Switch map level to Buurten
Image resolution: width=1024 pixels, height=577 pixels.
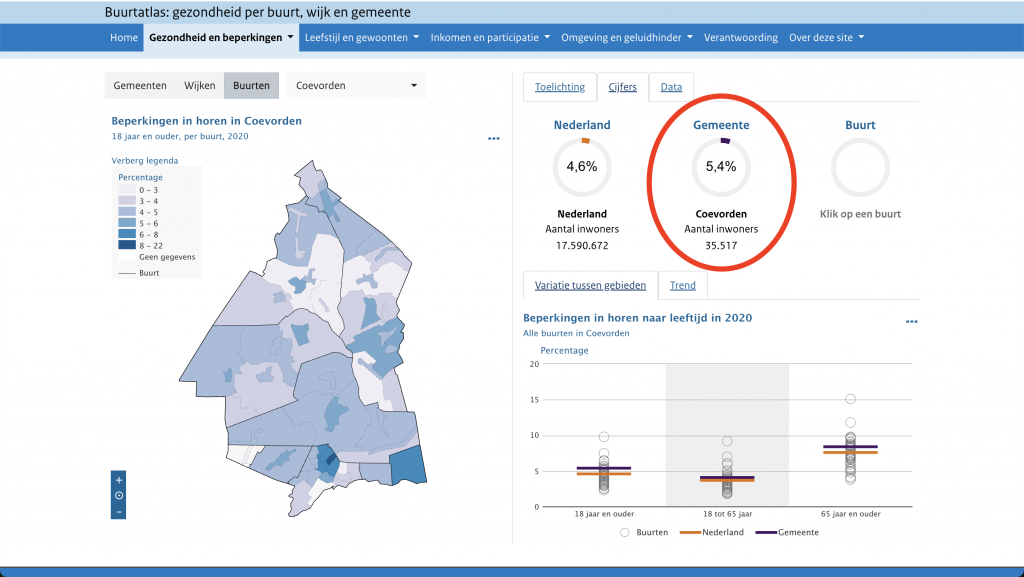click(x=251, y=86)
